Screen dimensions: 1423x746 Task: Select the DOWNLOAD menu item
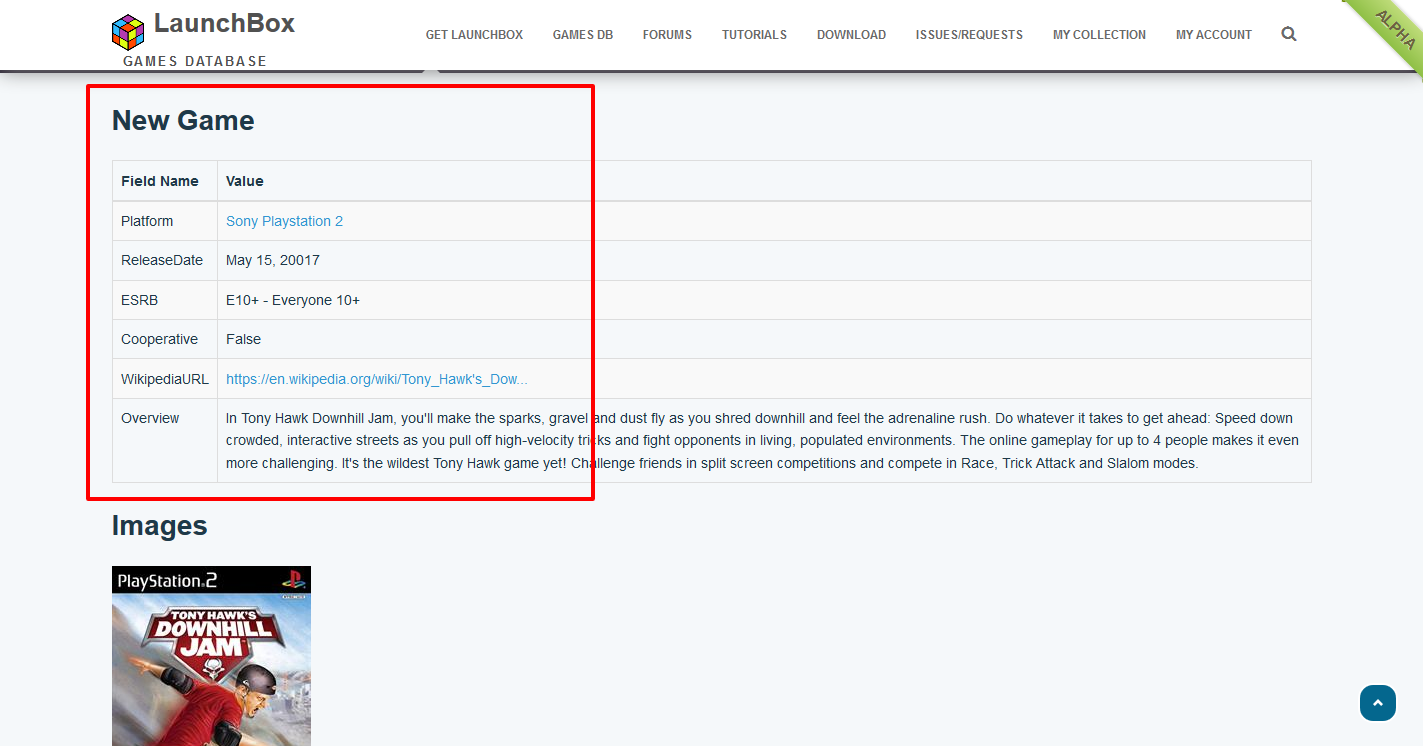click(x=851, y=34)
